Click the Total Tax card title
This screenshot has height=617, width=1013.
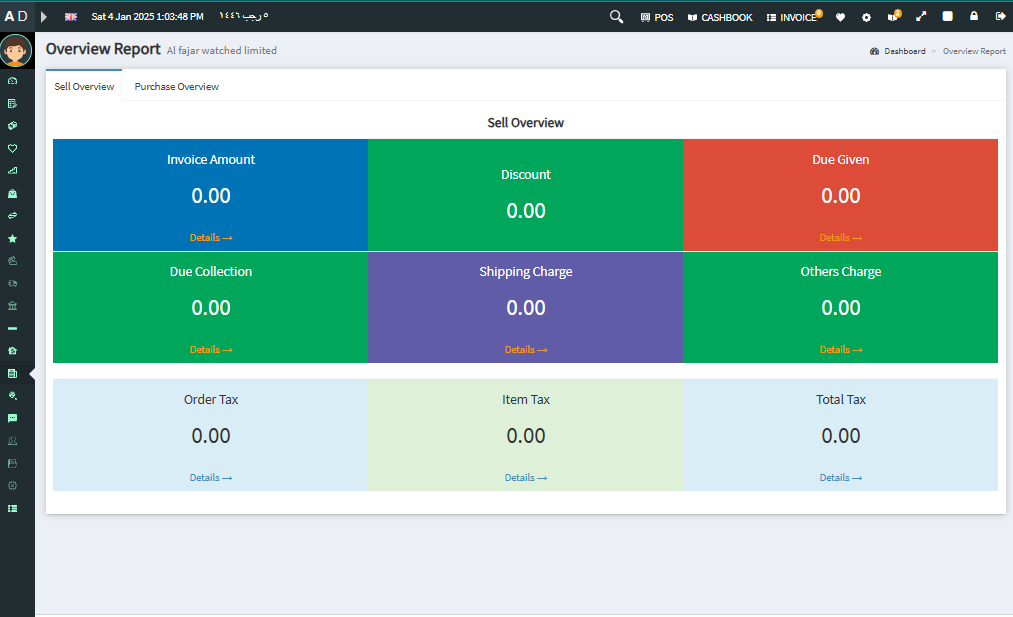coord(841,400)
